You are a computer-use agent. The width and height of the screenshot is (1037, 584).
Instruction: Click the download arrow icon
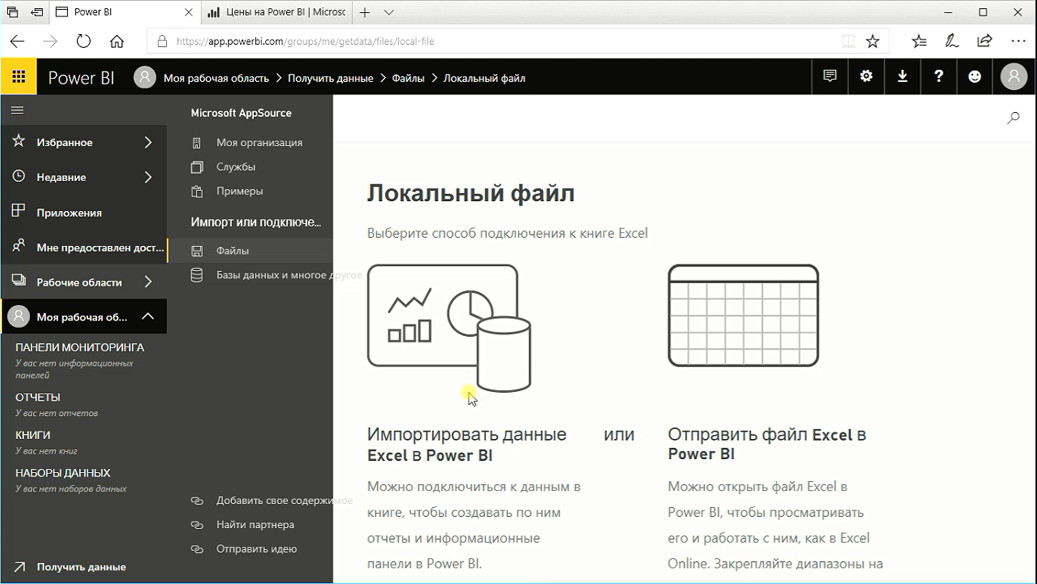pos(902,77)
